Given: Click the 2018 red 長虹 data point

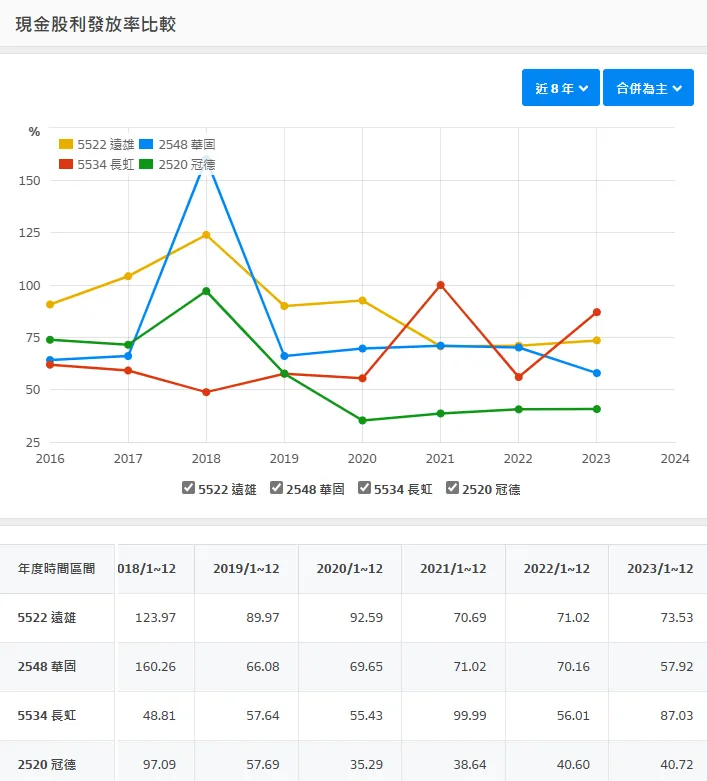Looking at the screenshot, I should pos(206,392).
